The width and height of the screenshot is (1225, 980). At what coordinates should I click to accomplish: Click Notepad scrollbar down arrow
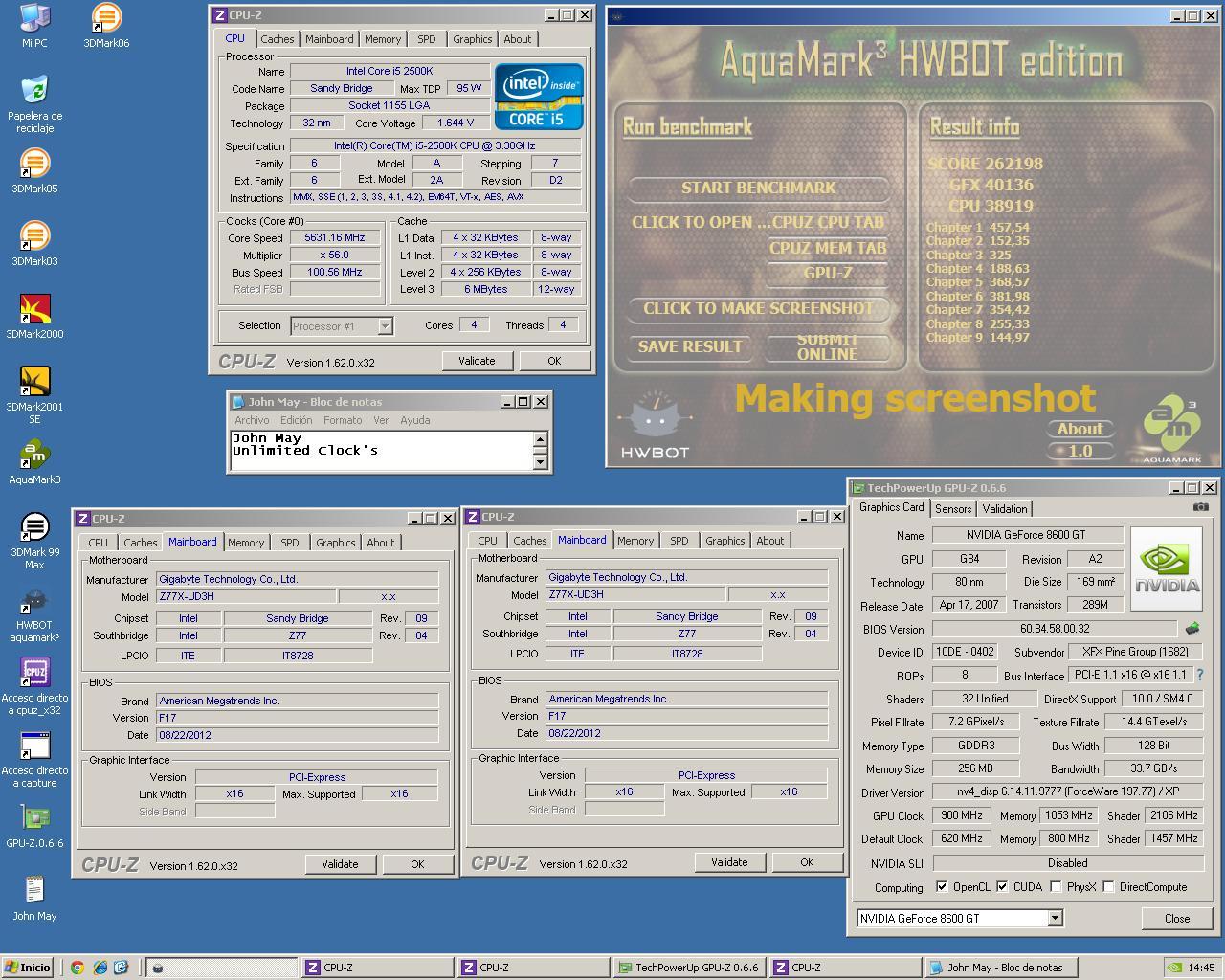point(541,462)
